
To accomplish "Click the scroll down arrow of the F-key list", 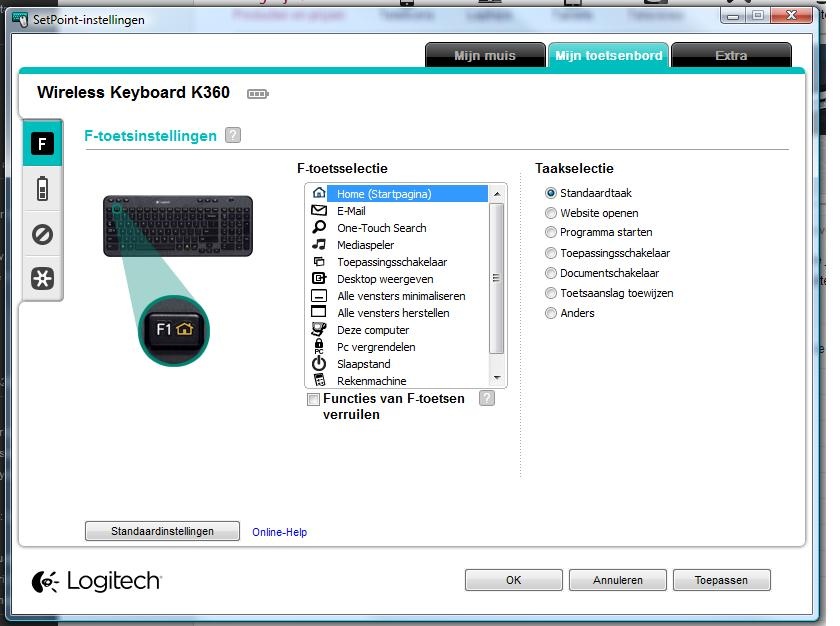I will (x=497, y=378).
